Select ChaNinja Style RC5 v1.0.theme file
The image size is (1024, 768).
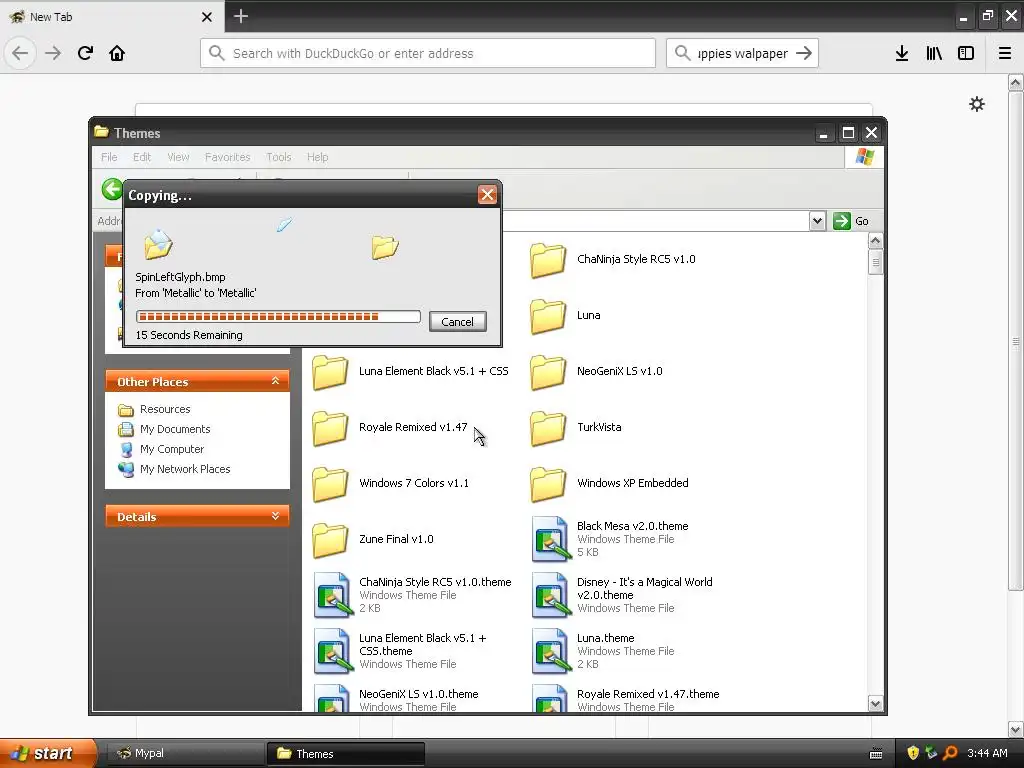tap(413, 595)
